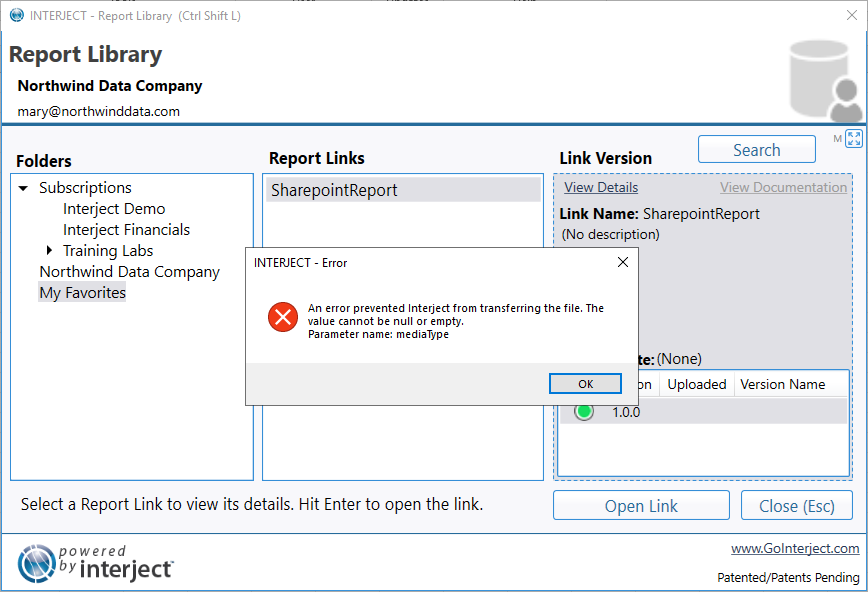The image size is (868, 592).
Task: Click the red error icon in dialog
Action: [283, 317]
